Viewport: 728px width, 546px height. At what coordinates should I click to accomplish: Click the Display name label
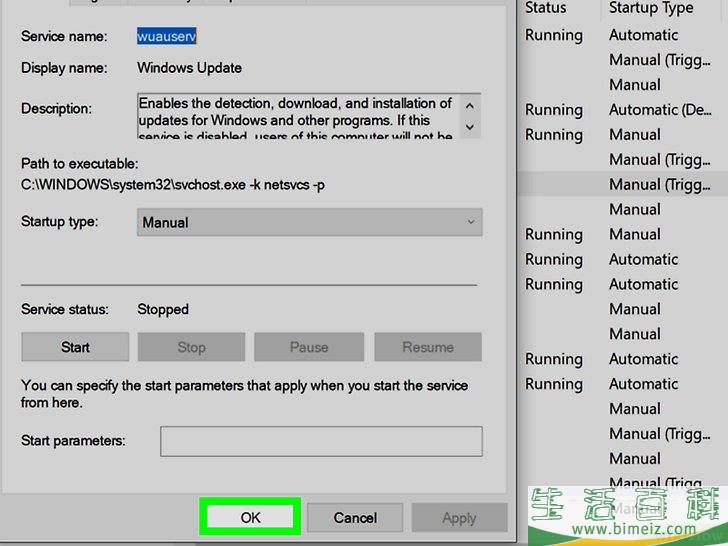point(64,68)
